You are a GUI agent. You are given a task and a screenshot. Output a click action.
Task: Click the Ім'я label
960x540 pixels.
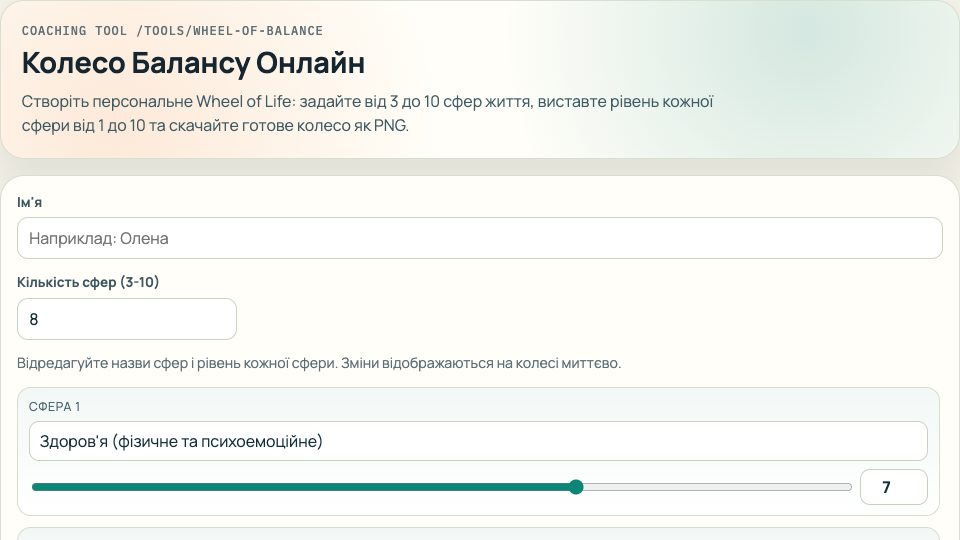(30, 202)
